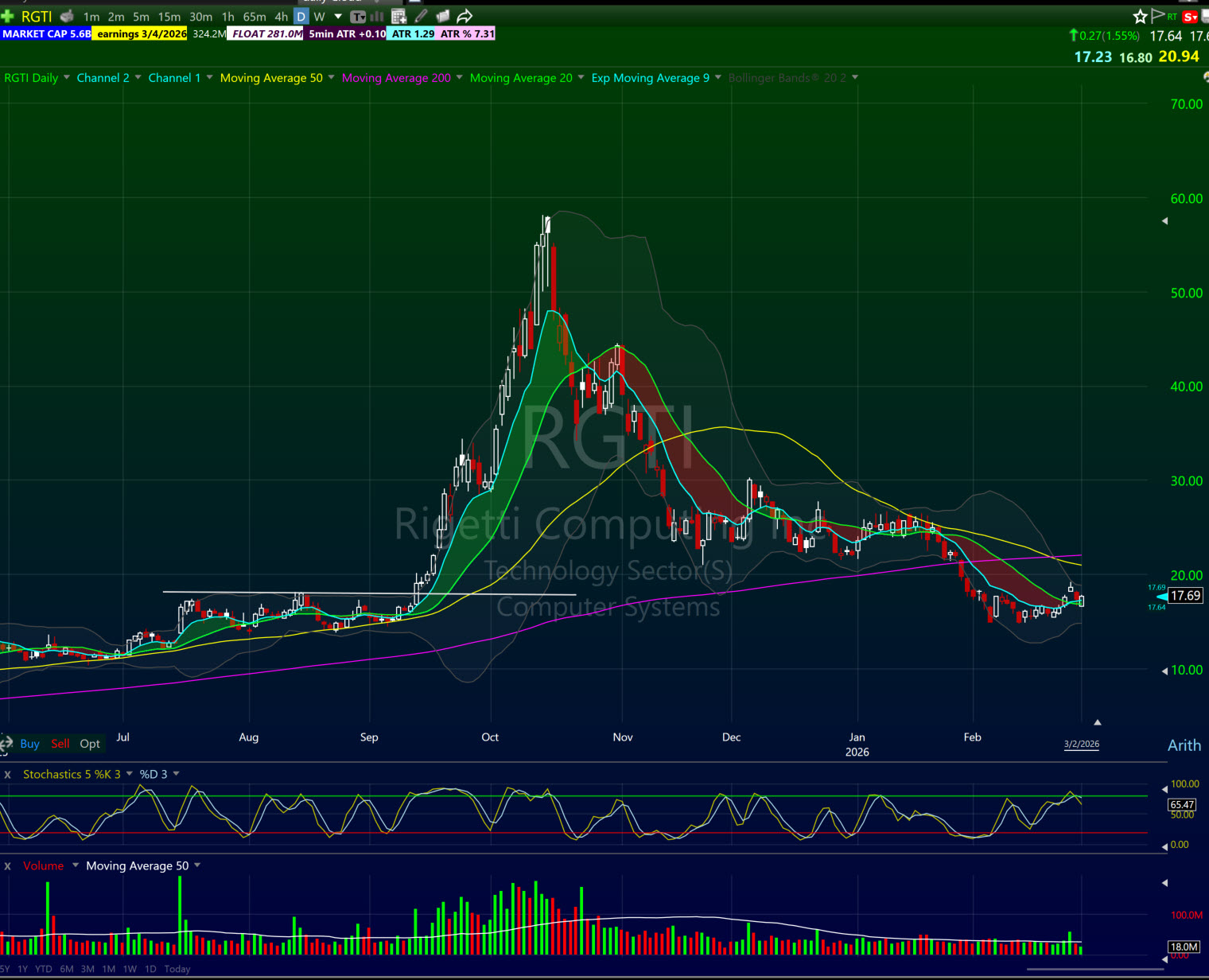The height and width of the screenshot is (980, 1209).
Task: Close the Stochastics pane with x
Action: point(8,775)
